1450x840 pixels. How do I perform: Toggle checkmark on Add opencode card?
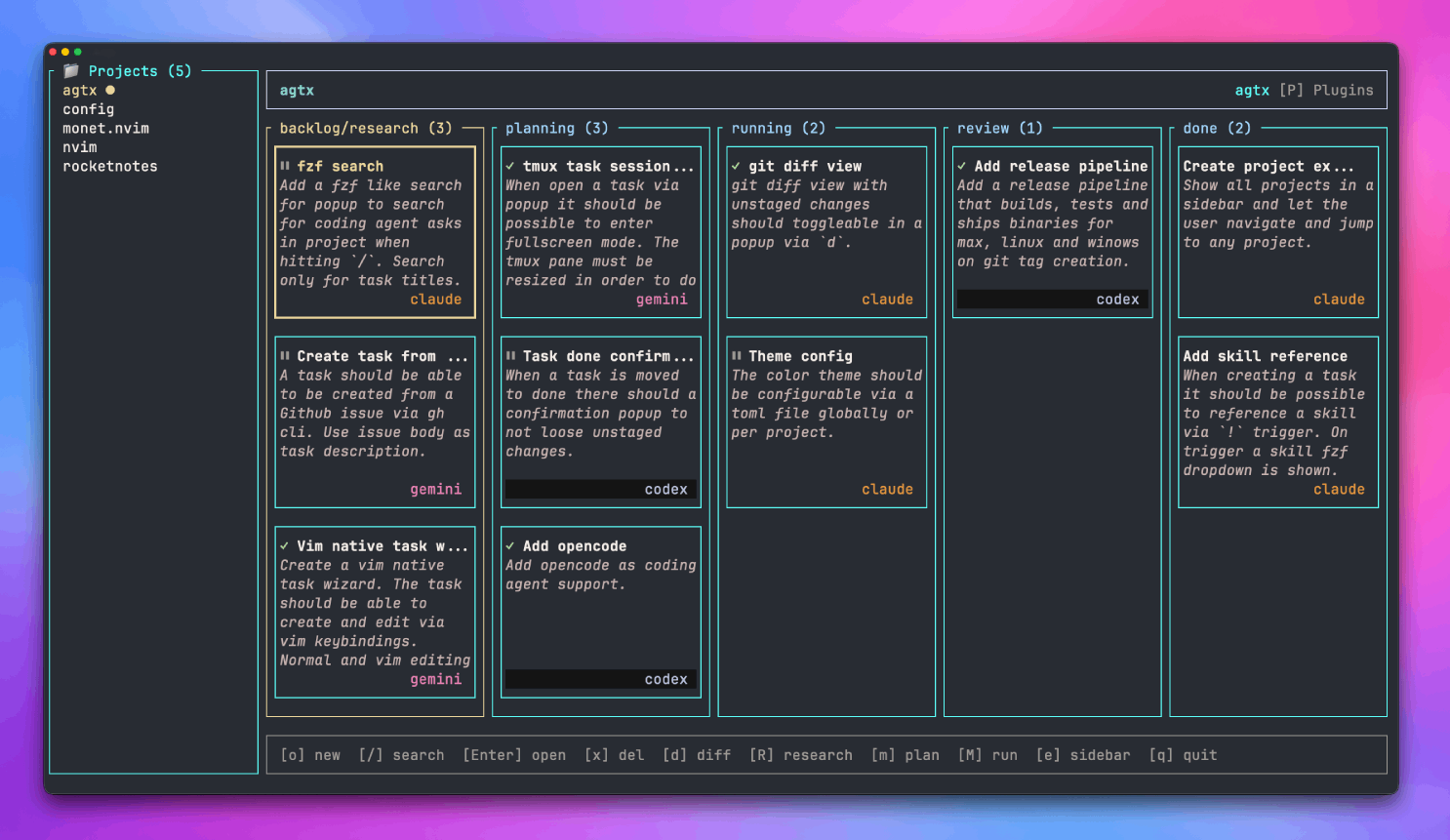pos(510,546)
